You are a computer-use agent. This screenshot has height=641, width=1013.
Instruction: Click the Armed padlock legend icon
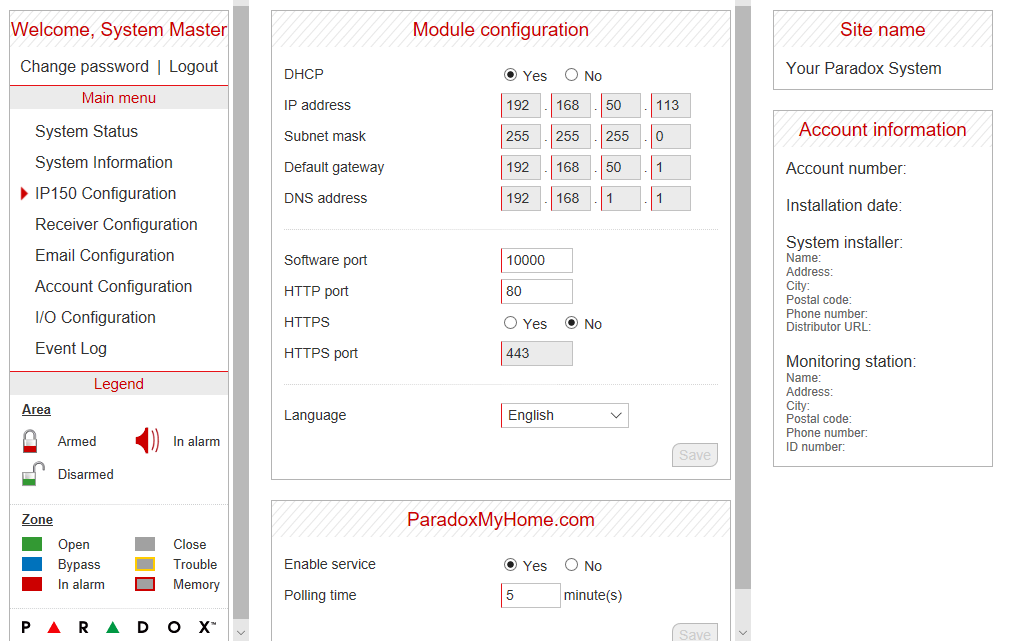(x=30, y=441)
